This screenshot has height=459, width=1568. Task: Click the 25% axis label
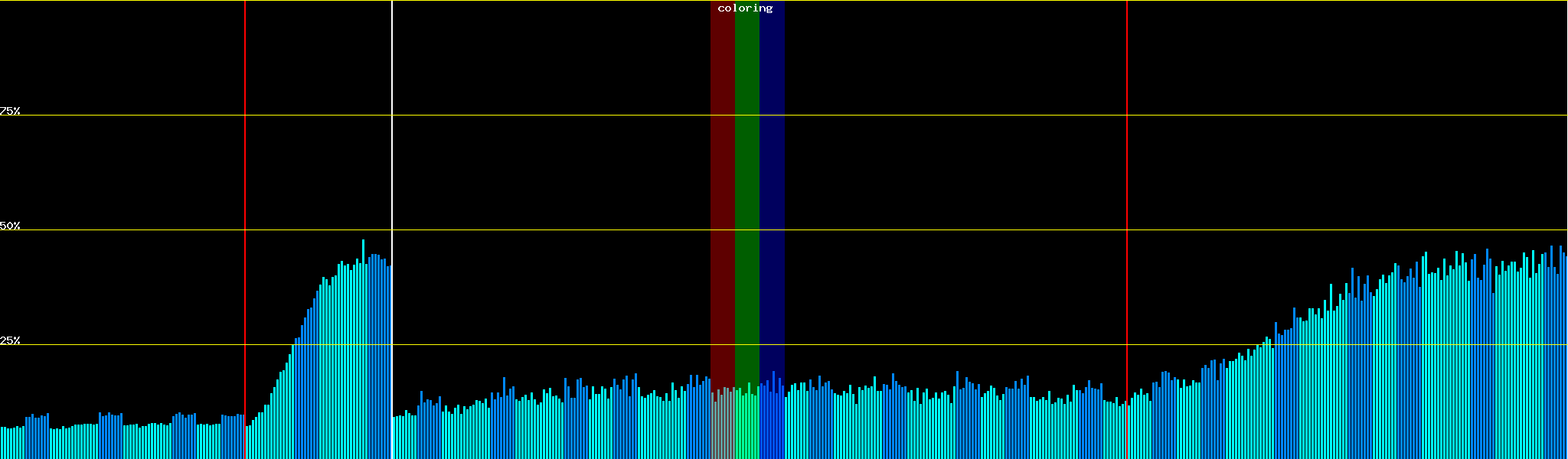pos(10,340)
